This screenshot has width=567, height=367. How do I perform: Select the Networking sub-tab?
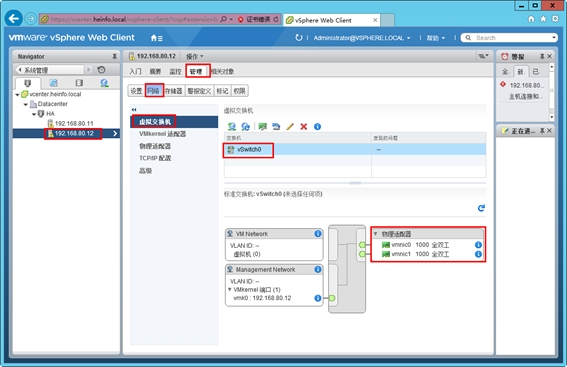(154, 91)
